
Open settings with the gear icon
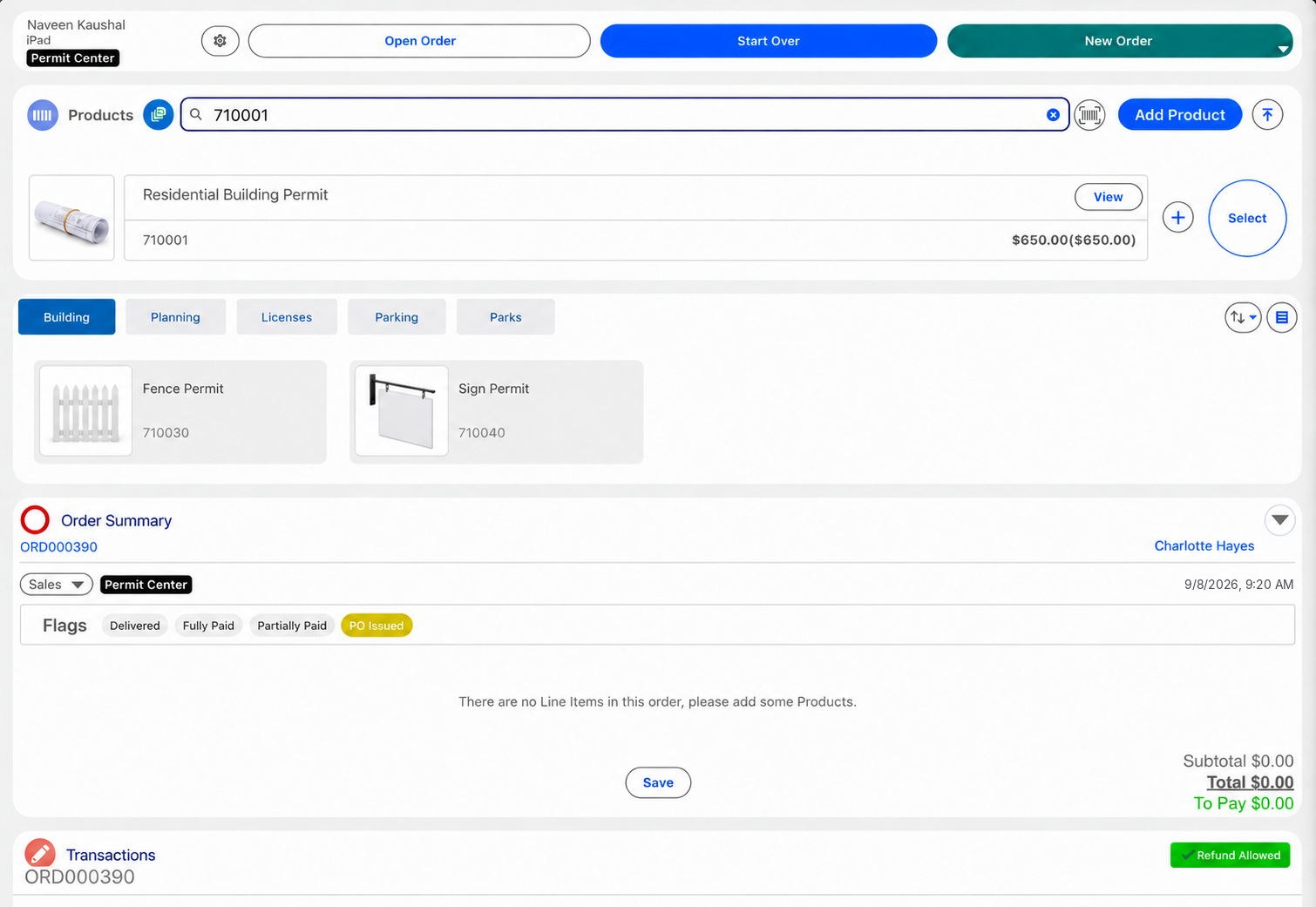pos(220,41)
